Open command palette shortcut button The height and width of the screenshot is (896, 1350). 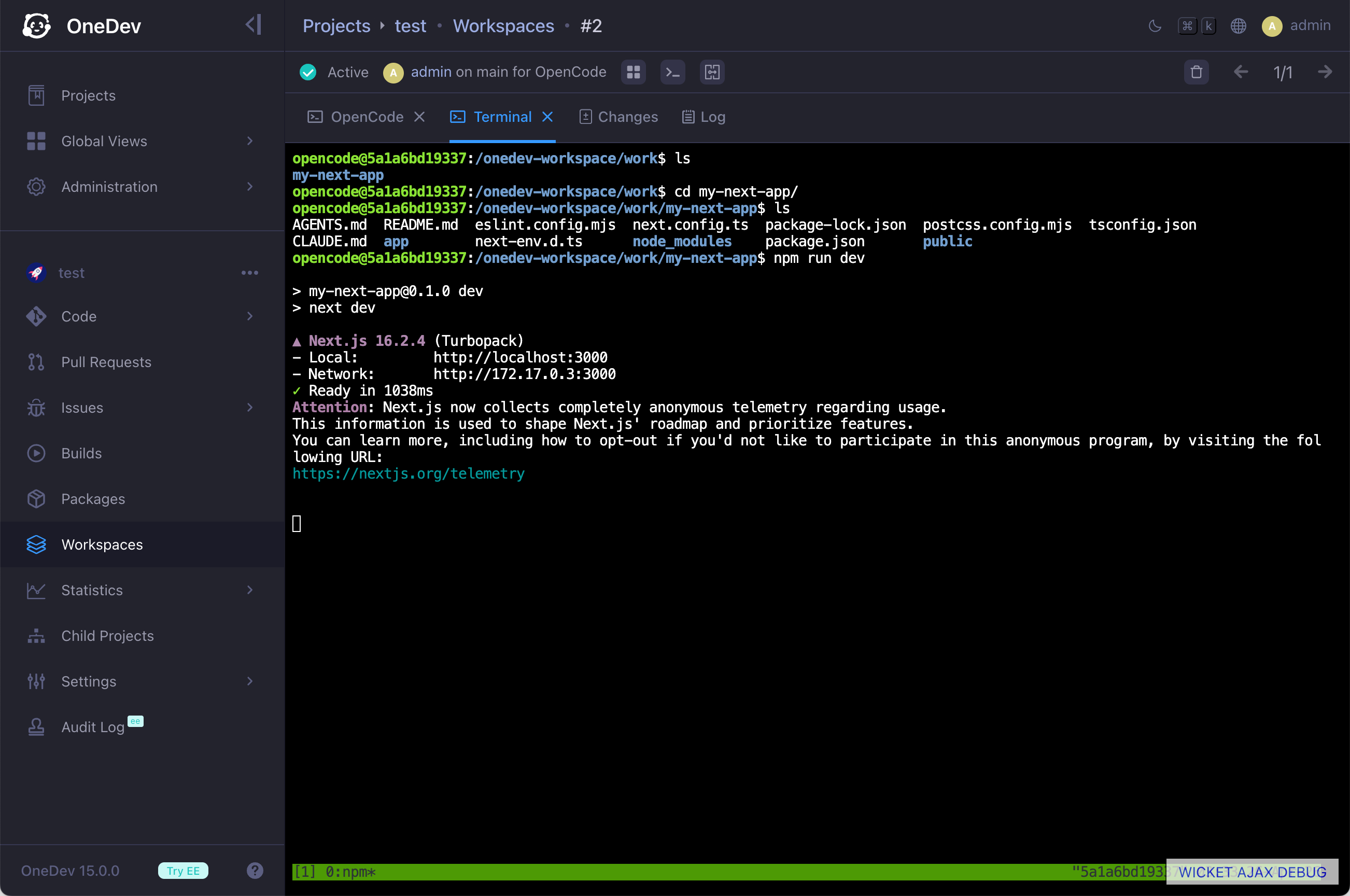click(x=1197, y=26)
